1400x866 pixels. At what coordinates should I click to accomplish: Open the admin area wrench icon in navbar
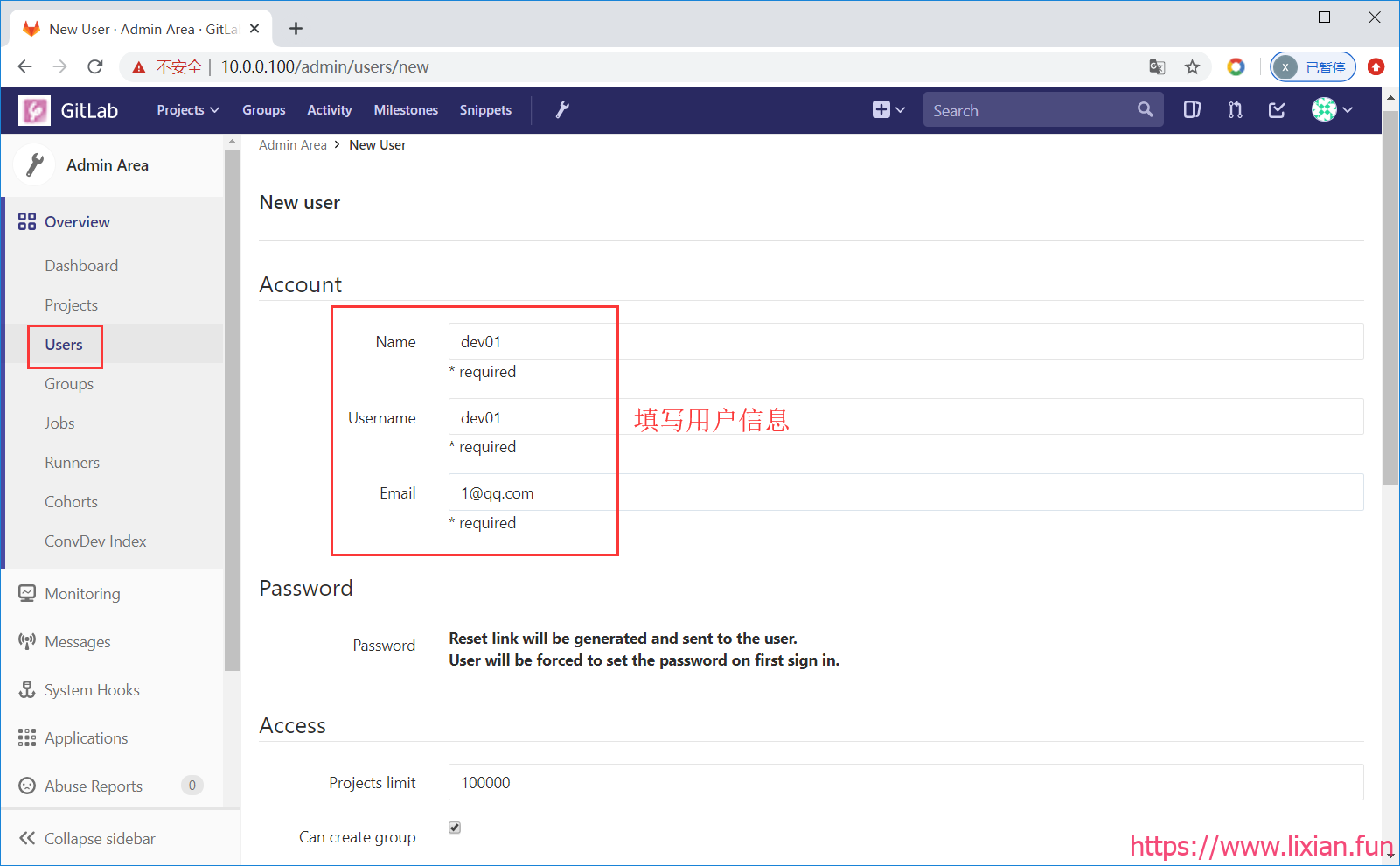(x=562, y=110)
